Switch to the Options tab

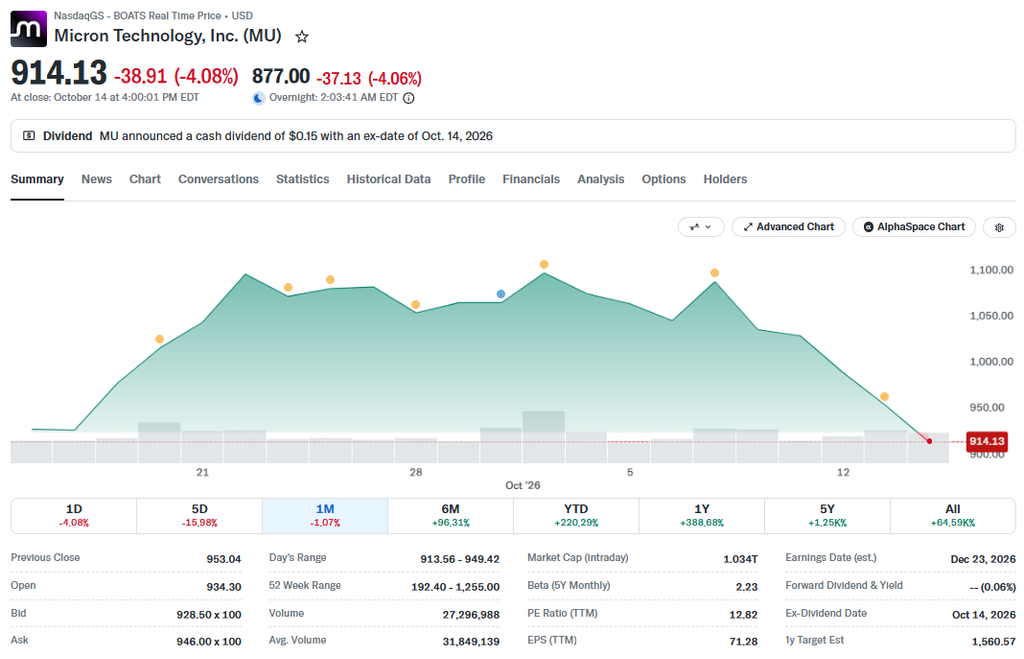[664, 179]
